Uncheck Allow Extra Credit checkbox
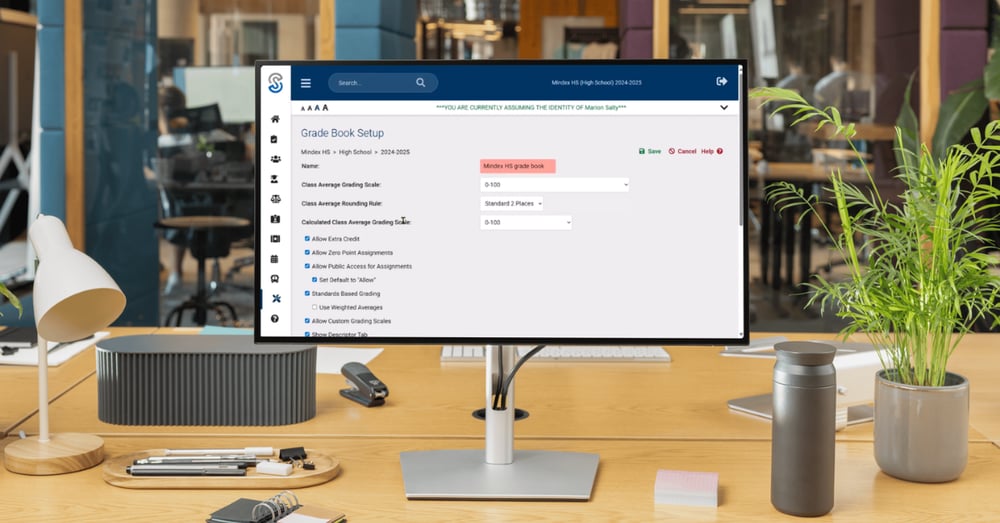Image resolution: width=1000 pixels, height=523 pixels. (307, 239)
